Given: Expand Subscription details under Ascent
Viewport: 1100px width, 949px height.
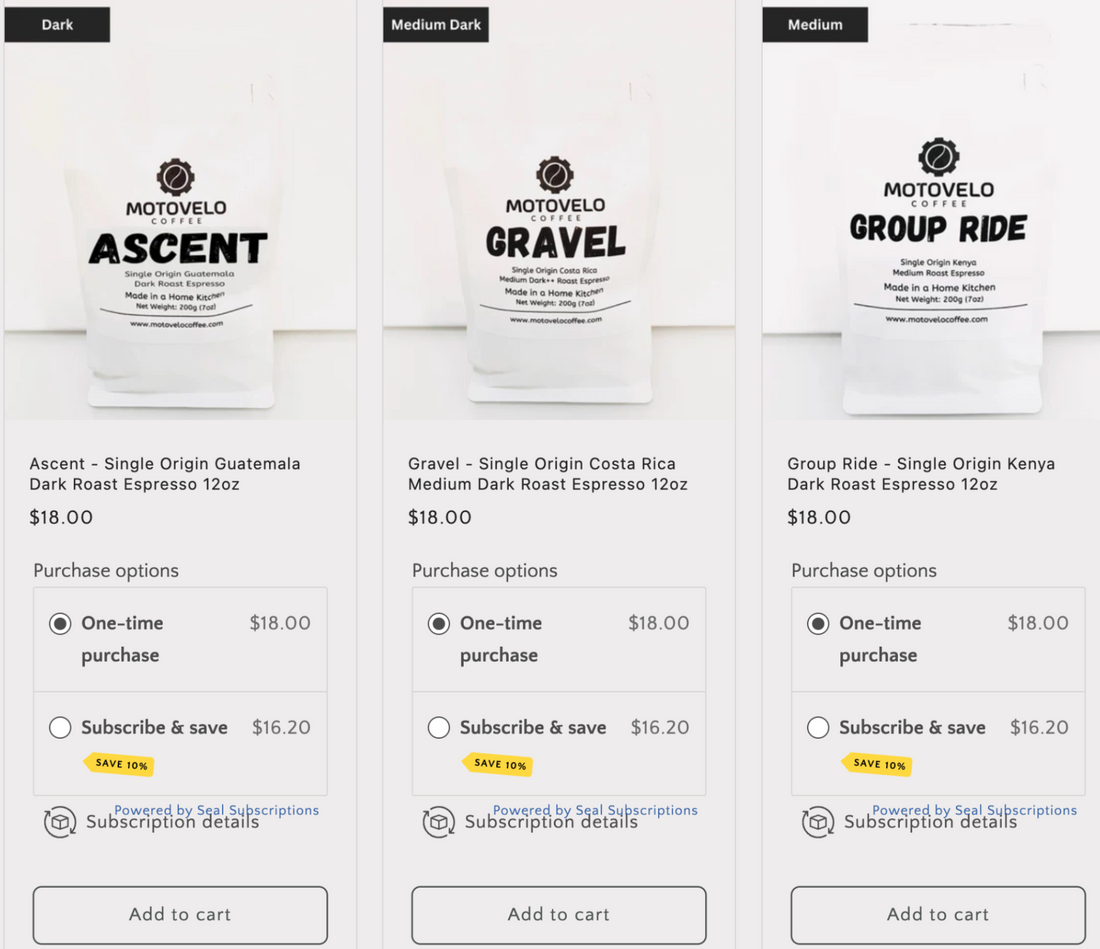Looking at the screenshot, I should [x=172, y=823].
